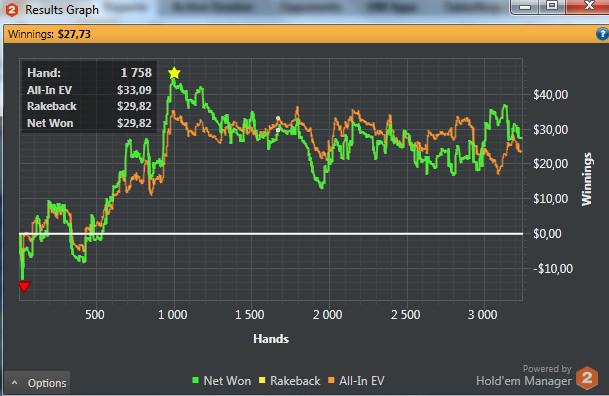
Task: Click the All-In EV $33,09 tooltip value
Action: [x=134, y=90]
